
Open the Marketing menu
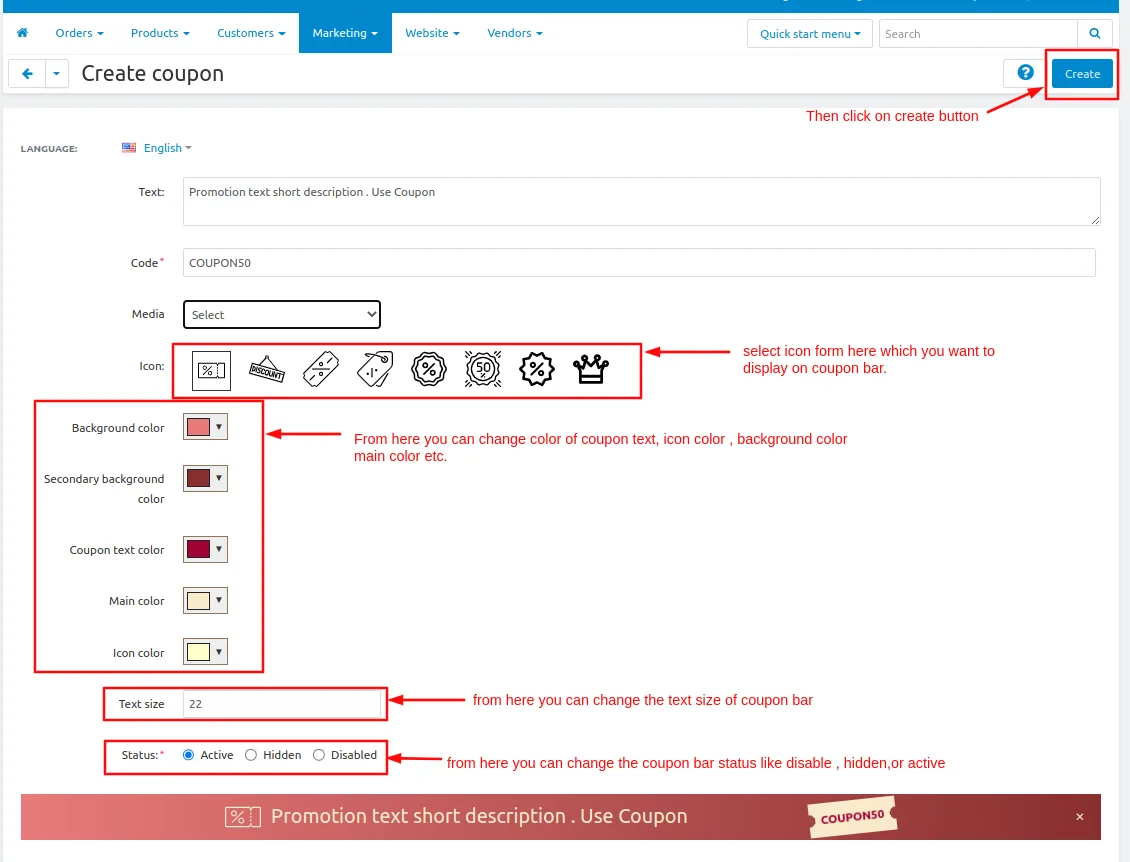click(345, 33)
